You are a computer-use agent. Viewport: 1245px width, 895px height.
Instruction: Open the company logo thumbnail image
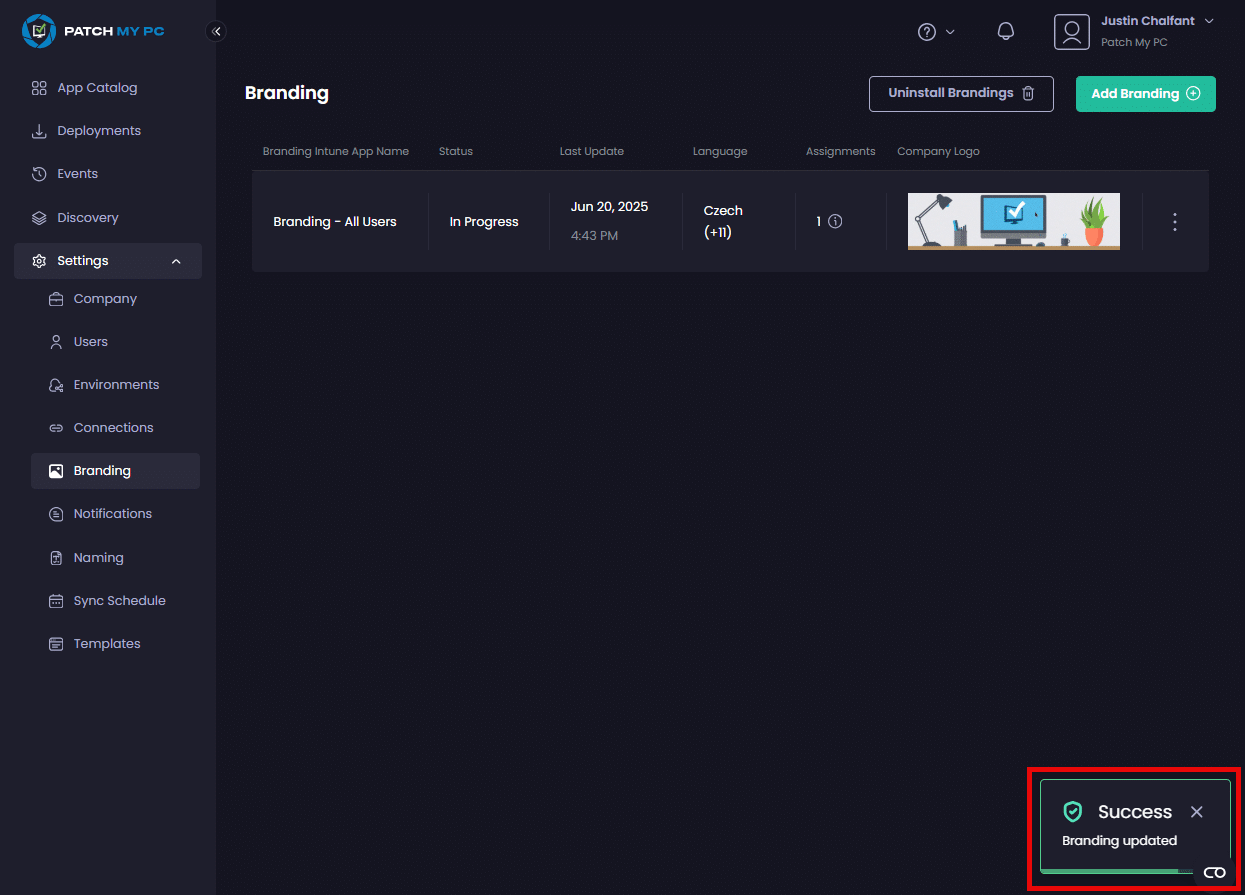(x=1013, y=221)
